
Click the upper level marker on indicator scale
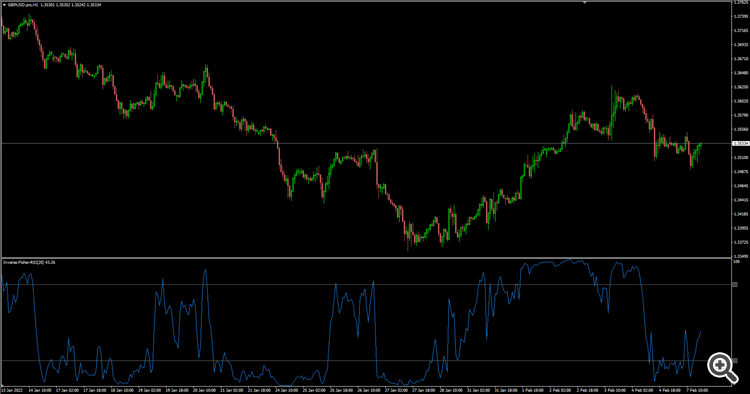735,285
